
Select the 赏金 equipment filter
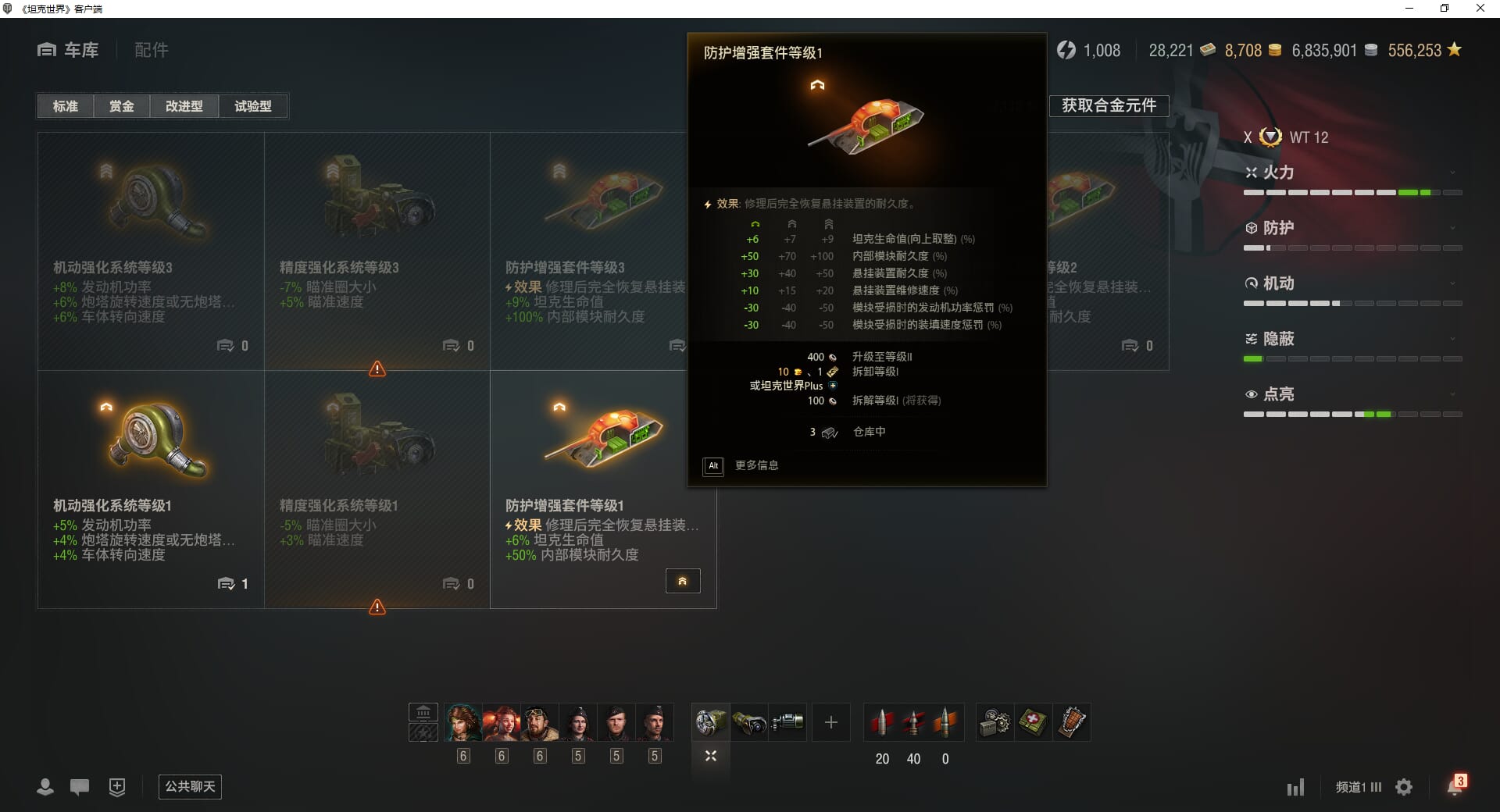tap(121, 106)
